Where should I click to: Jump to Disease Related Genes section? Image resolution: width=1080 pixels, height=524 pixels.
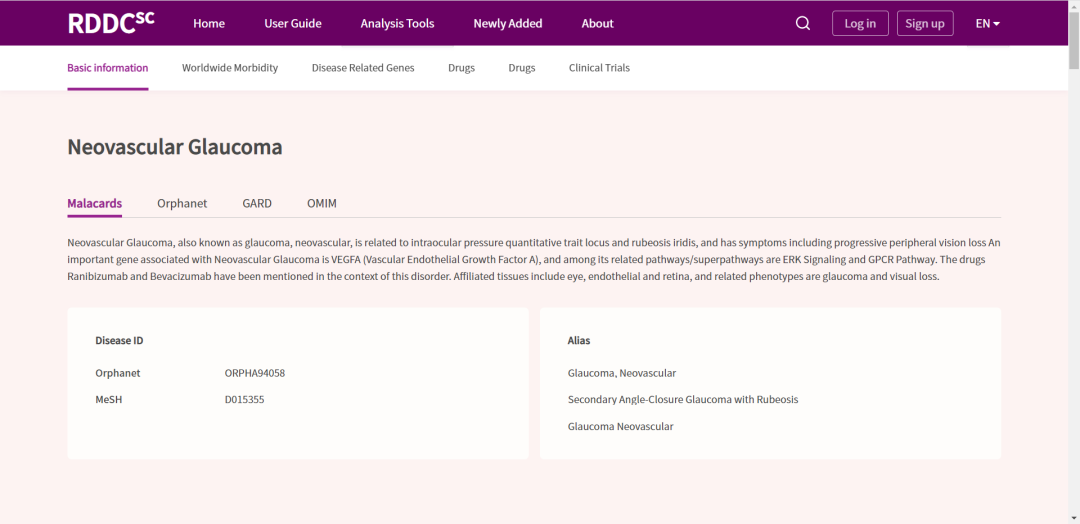[x=363, y=68]
